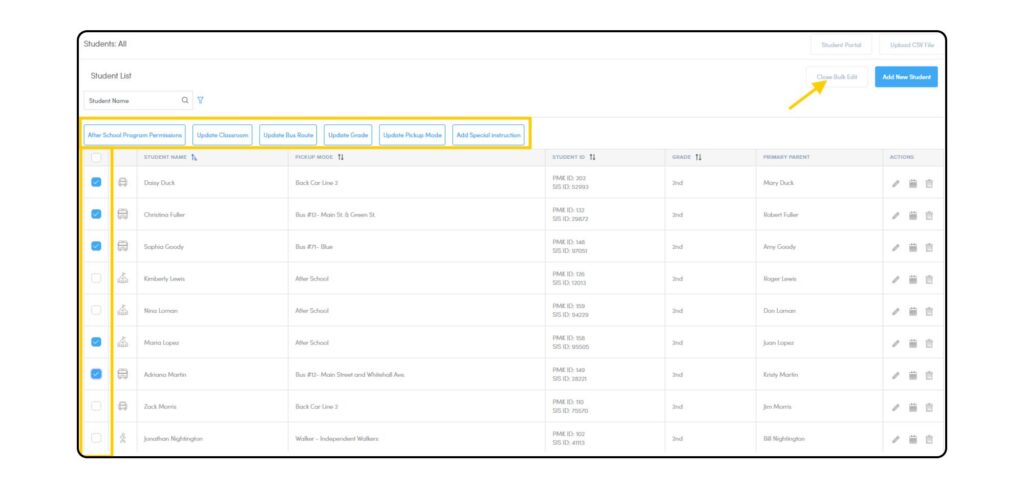This screenshot has height=490, width=1024.
Task: Open the calendar icon for Christina Fuller
Action: click(x=912, y=215)
